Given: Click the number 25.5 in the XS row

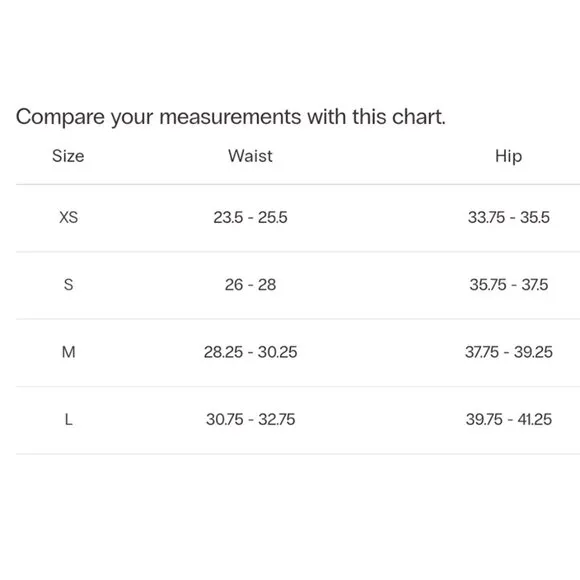Looking at the screenshot, I should tap(273, 217).
